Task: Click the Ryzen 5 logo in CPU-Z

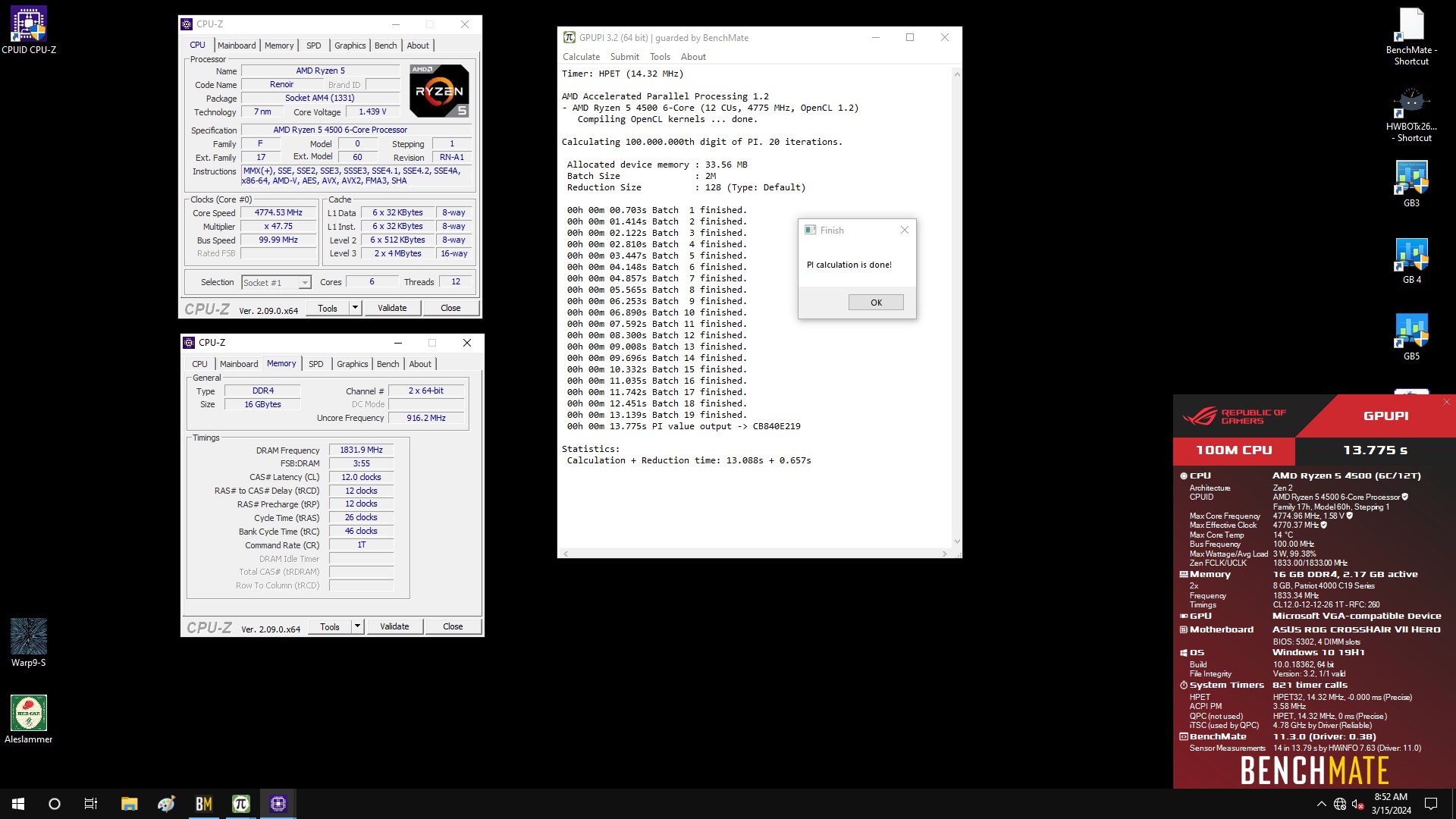Action: coord(439,91)
